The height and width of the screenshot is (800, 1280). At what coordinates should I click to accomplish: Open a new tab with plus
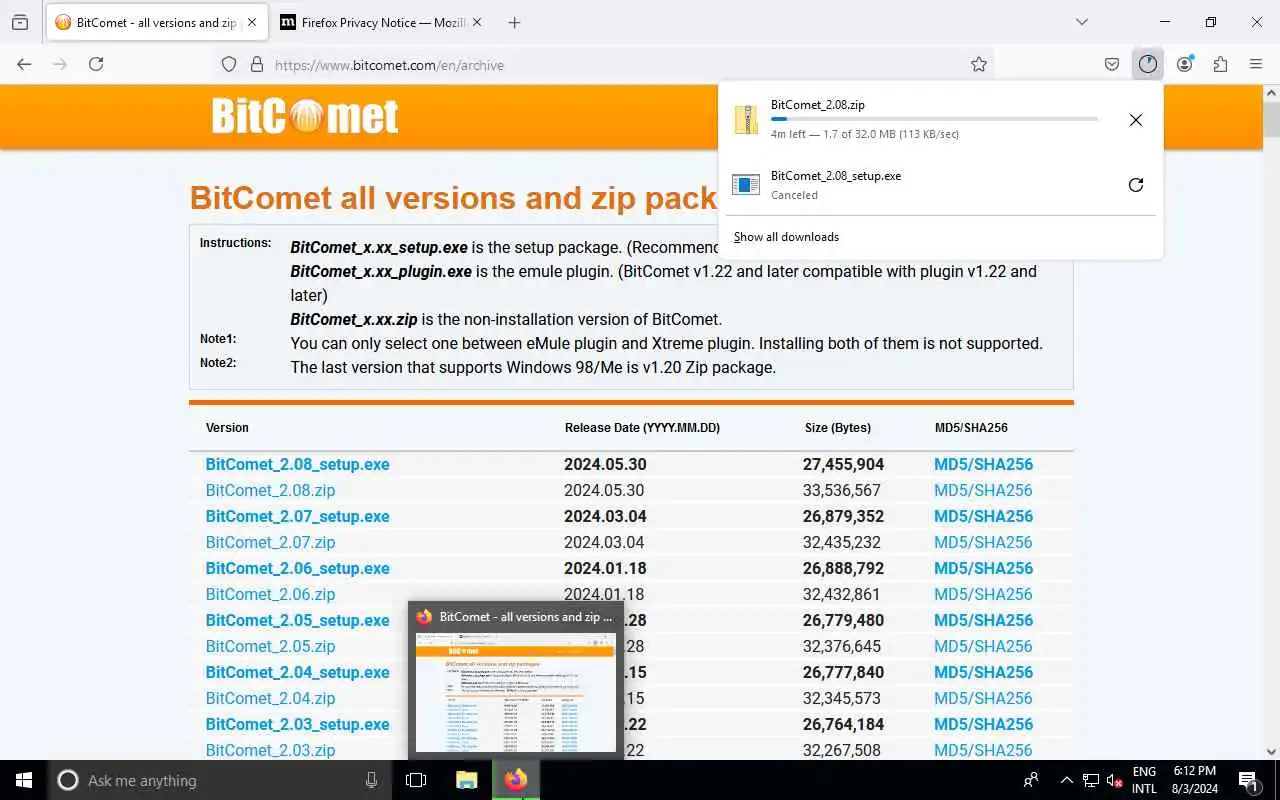[x=514, y=22]
